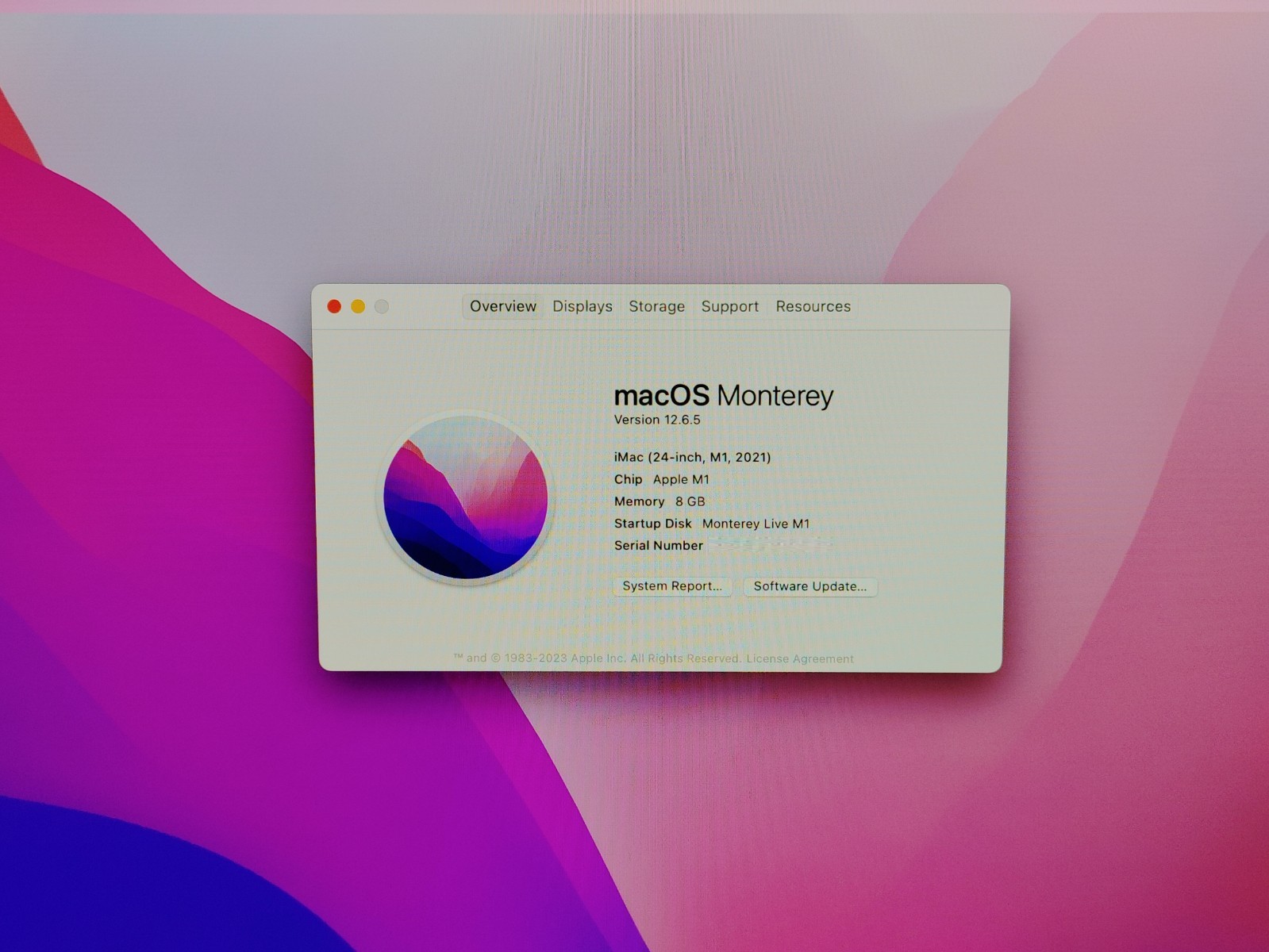Select the macOS Monterey title
Screen dimensions: 1269x952
coord(724,395)
